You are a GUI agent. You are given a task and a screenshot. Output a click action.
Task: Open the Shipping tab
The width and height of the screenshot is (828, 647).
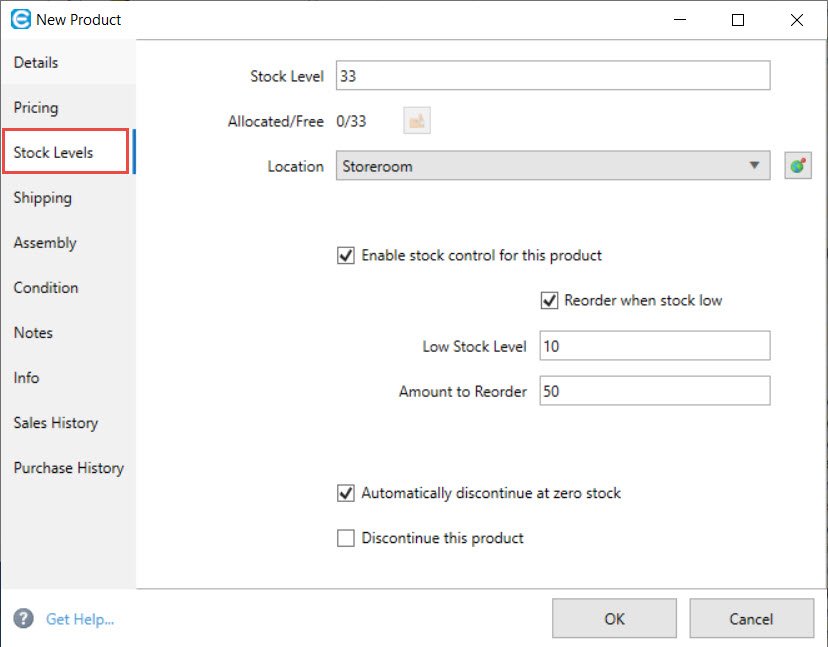coord(42,198)
